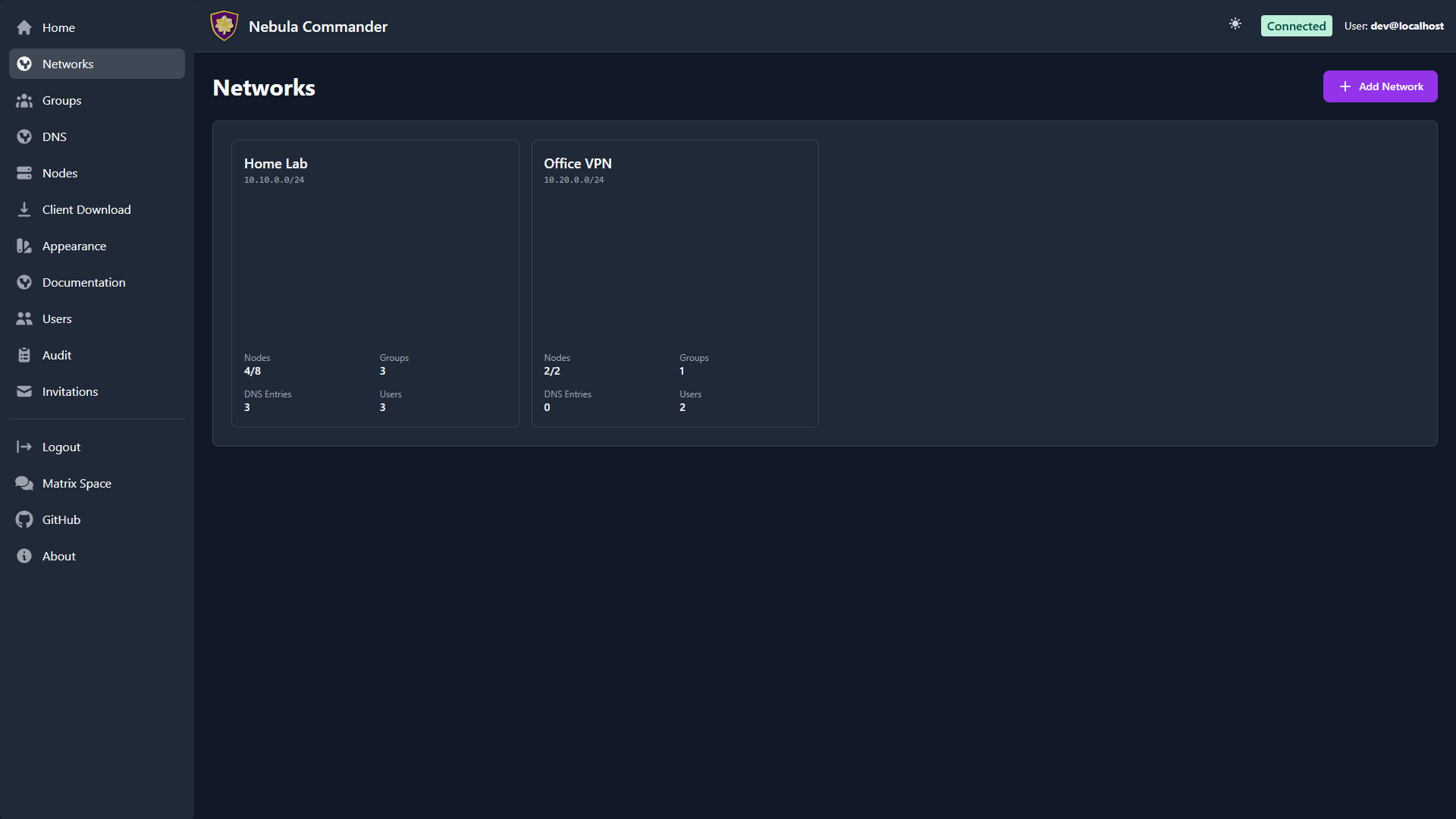
Task: Click the About info icon
Action: click(24, 556)
